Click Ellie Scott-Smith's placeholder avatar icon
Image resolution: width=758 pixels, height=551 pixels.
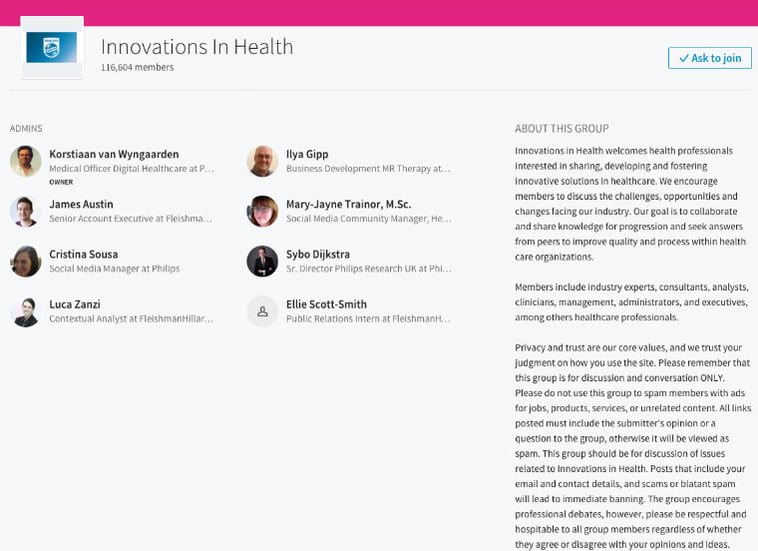262,311
